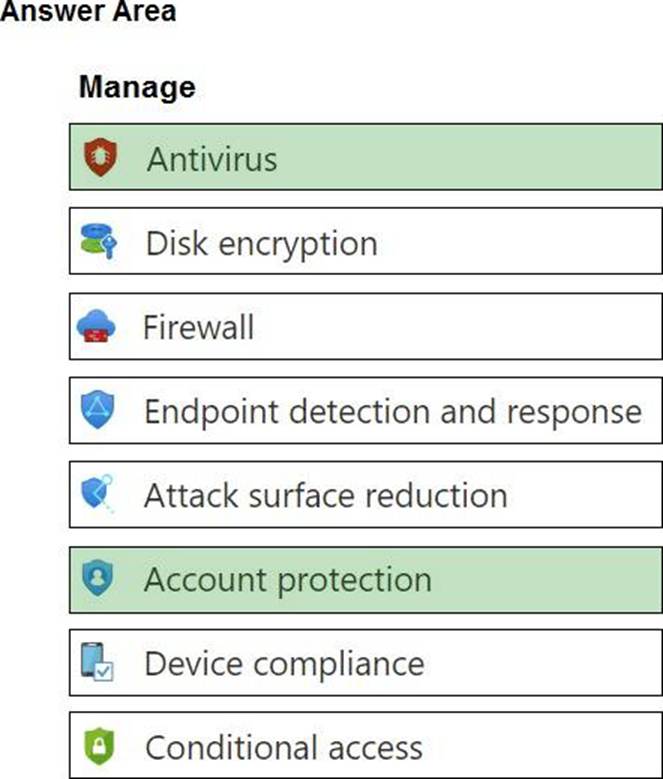Click the Manage section heading
Screen dimensions: 663x779
coord(137,87)
